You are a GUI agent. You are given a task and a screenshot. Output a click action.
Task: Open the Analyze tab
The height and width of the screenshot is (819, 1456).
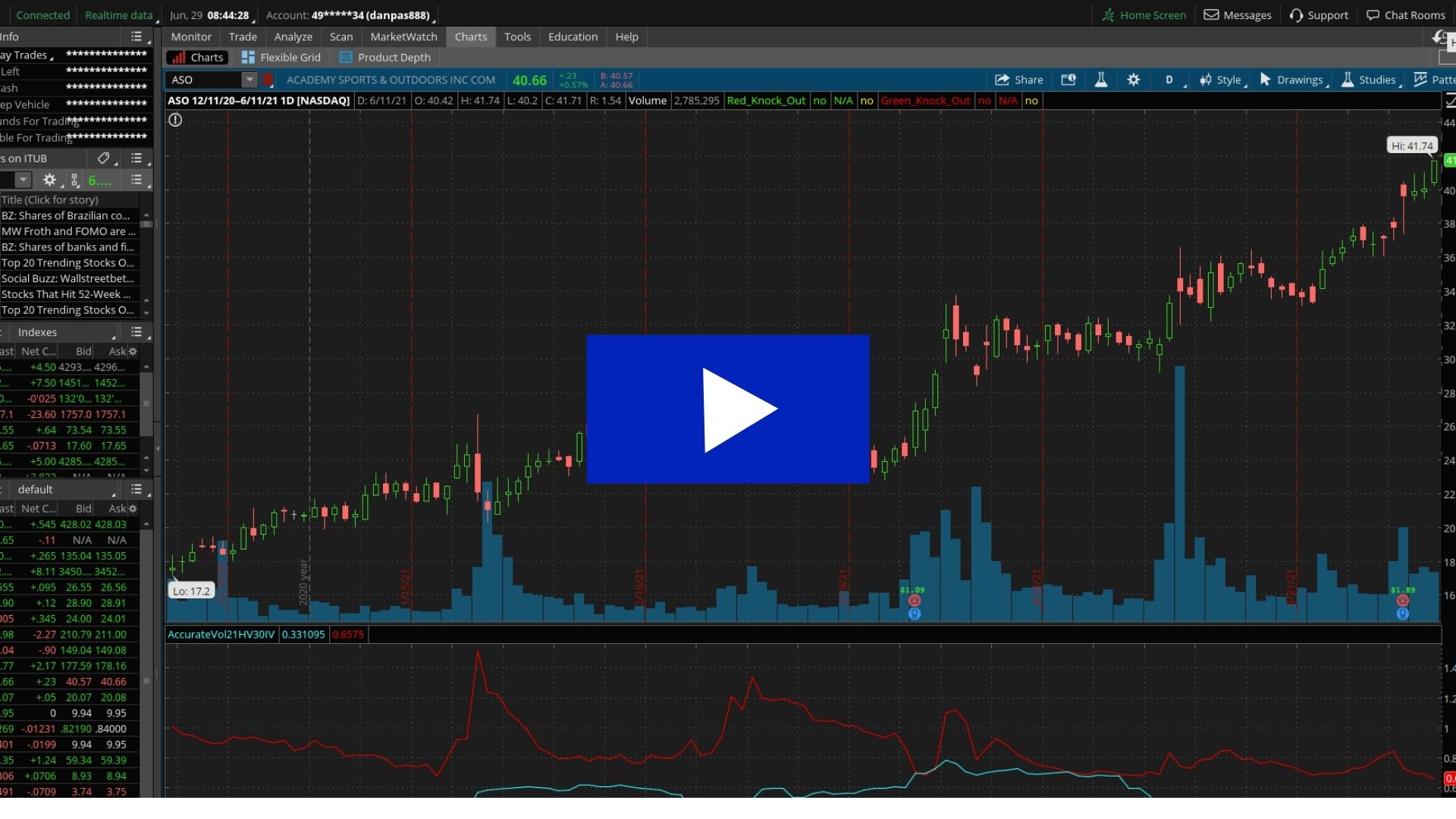pyautogui.click(x=293, y=36)
